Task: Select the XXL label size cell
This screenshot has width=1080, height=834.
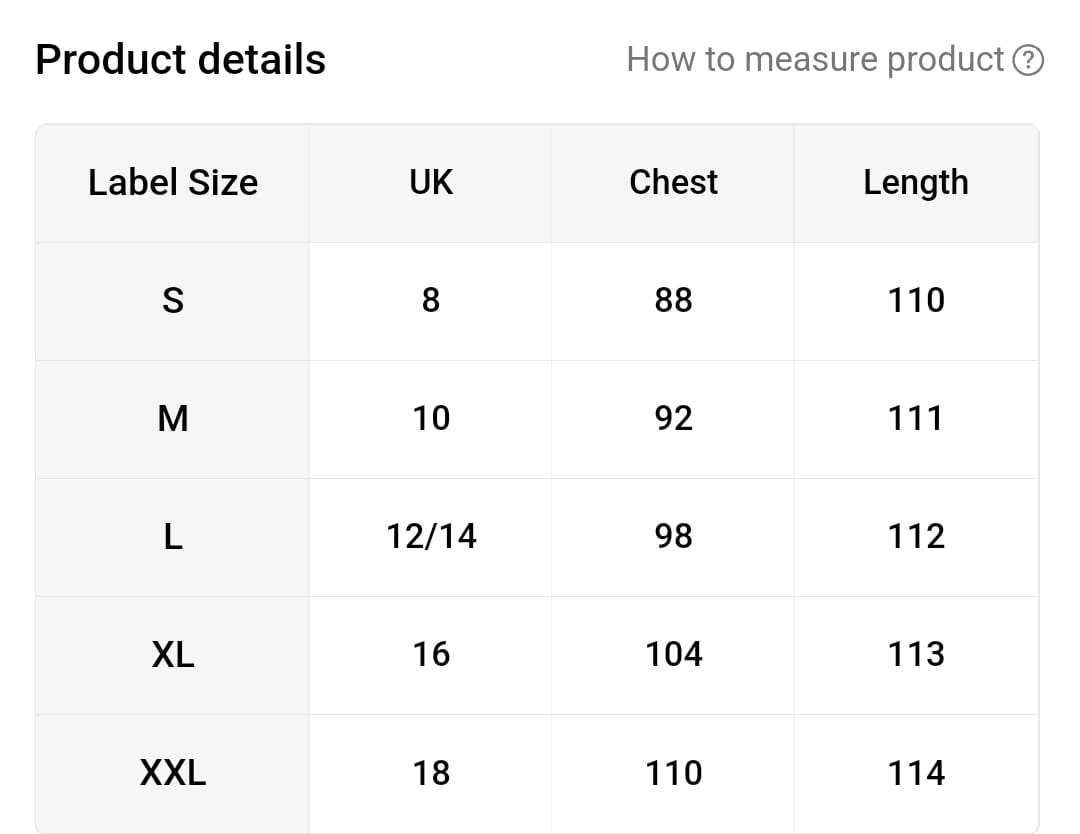Action: point(173,773)
